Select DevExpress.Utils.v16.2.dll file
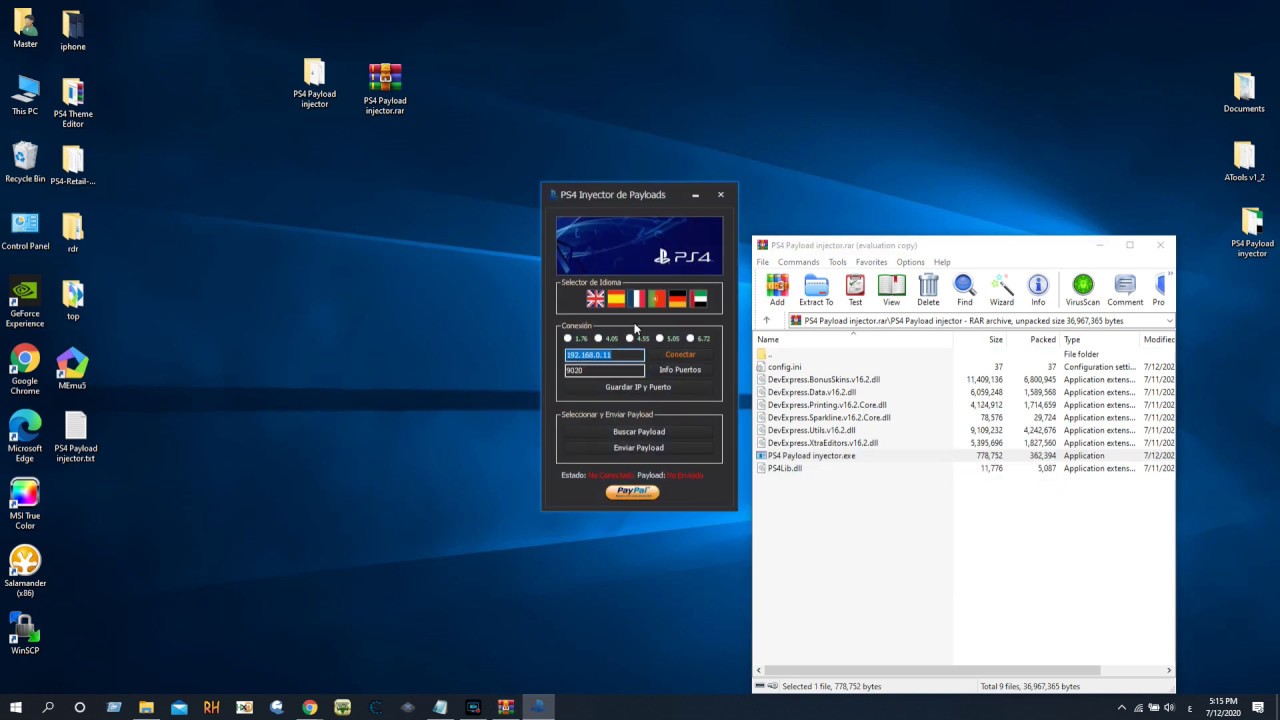The width and height of the screenshot is (1280, 720). point(811,430)
